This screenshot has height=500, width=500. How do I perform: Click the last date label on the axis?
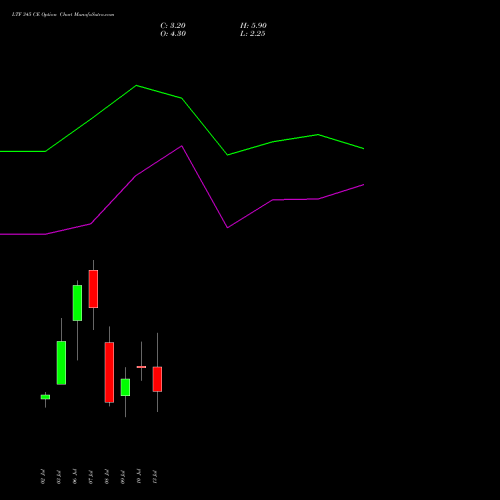pyautogui.click(x=155, y=477)
